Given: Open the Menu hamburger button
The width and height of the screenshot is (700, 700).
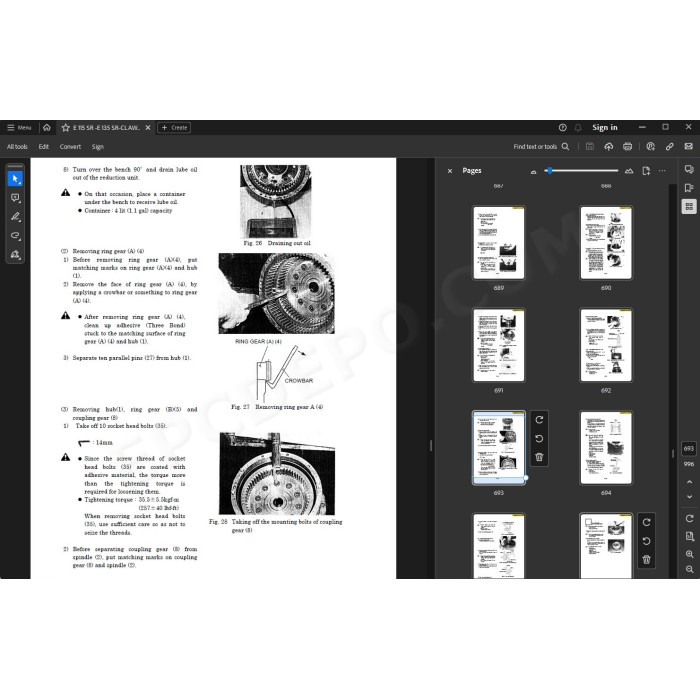Looking at the screenshot, I should point(19,128).
